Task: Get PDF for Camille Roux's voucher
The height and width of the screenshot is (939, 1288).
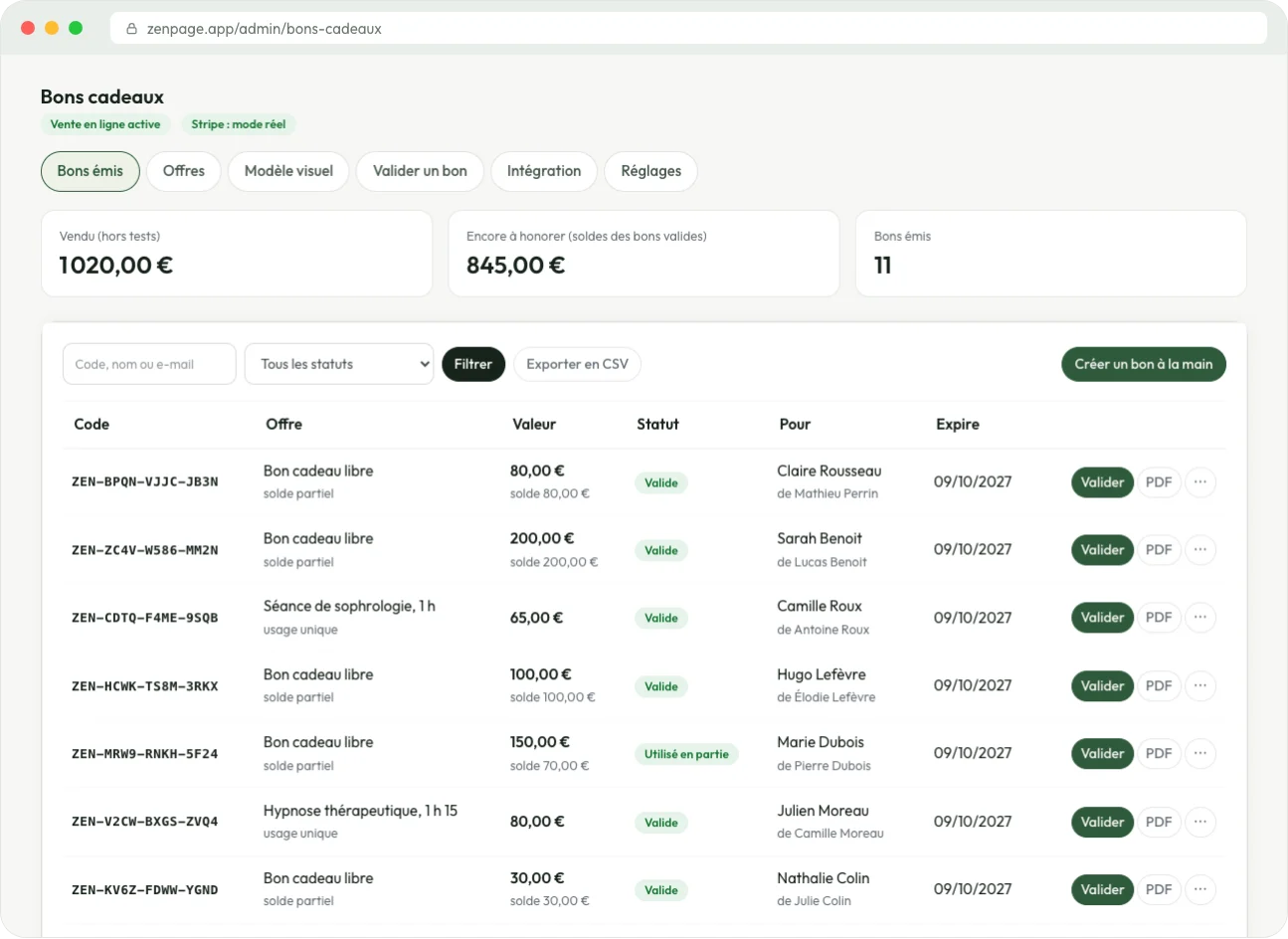Action: 1159,618
